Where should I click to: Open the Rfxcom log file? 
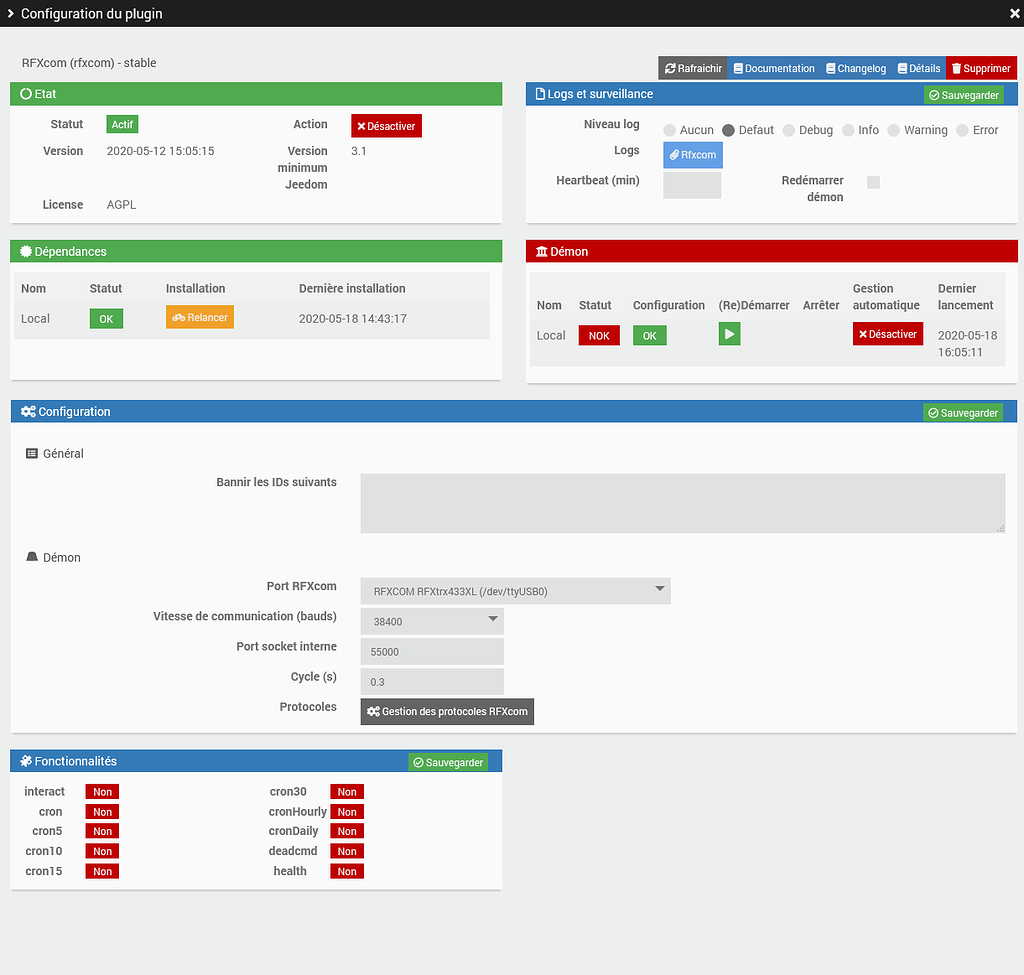(692, 155)
